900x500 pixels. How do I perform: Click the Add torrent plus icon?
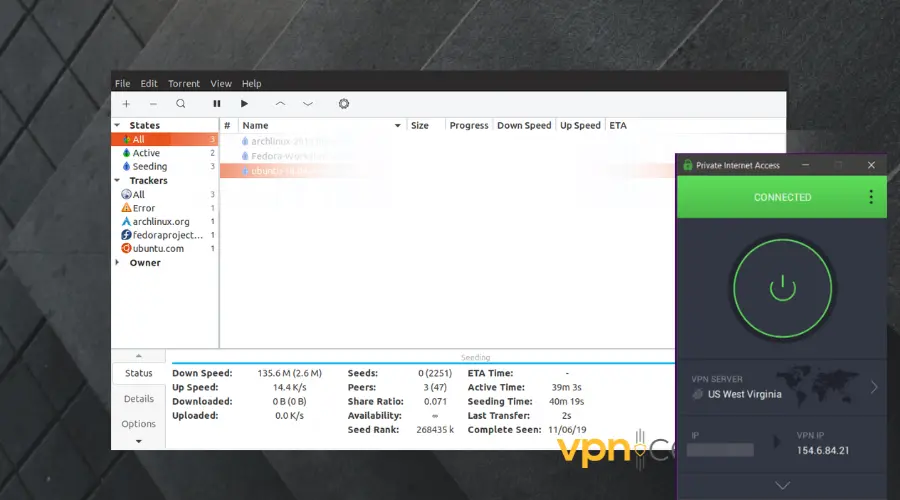pyautogui.click(x=126, y=104)
